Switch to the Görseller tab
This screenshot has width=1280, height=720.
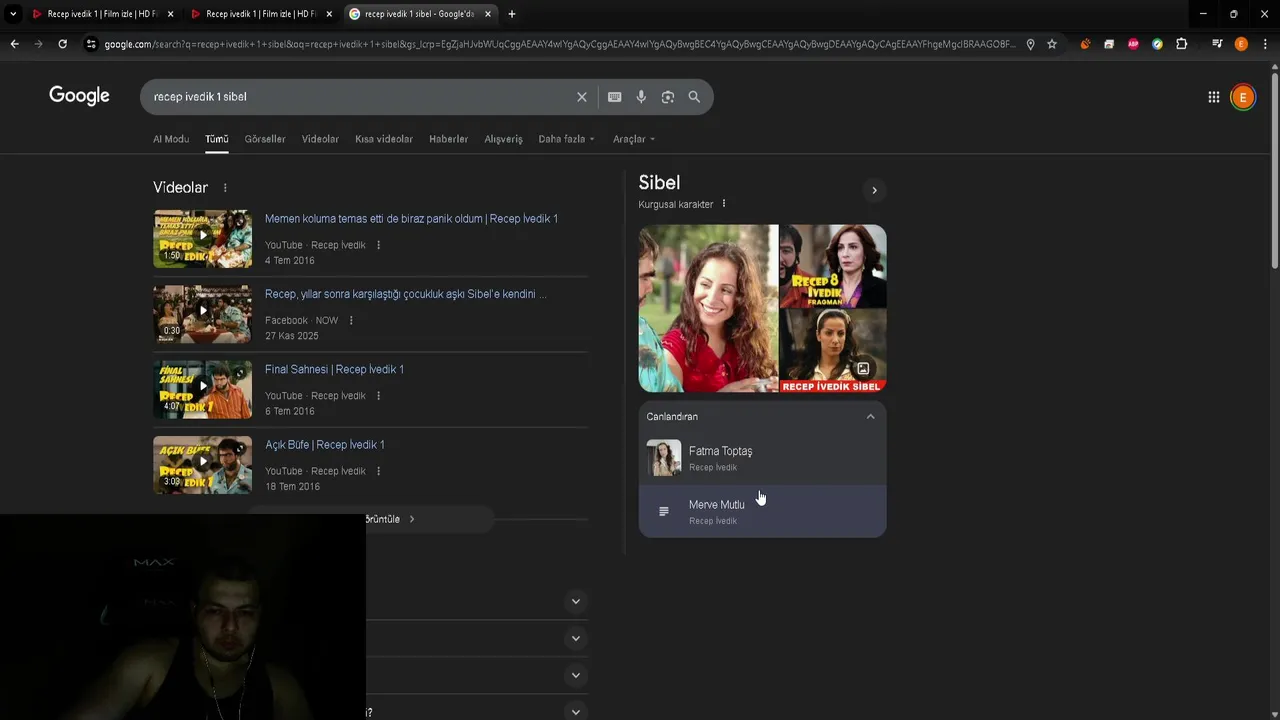click(x=265, y=139)
